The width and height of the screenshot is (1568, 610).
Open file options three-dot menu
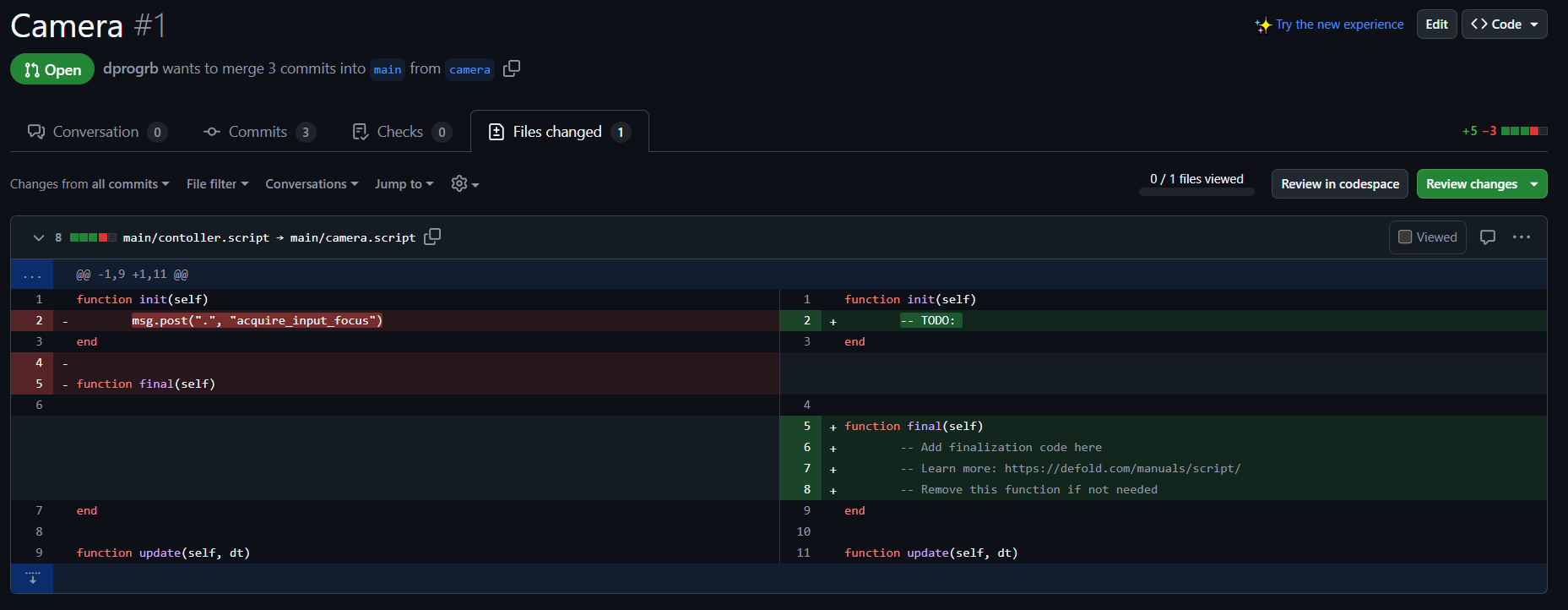click(x=1522, y=237)
